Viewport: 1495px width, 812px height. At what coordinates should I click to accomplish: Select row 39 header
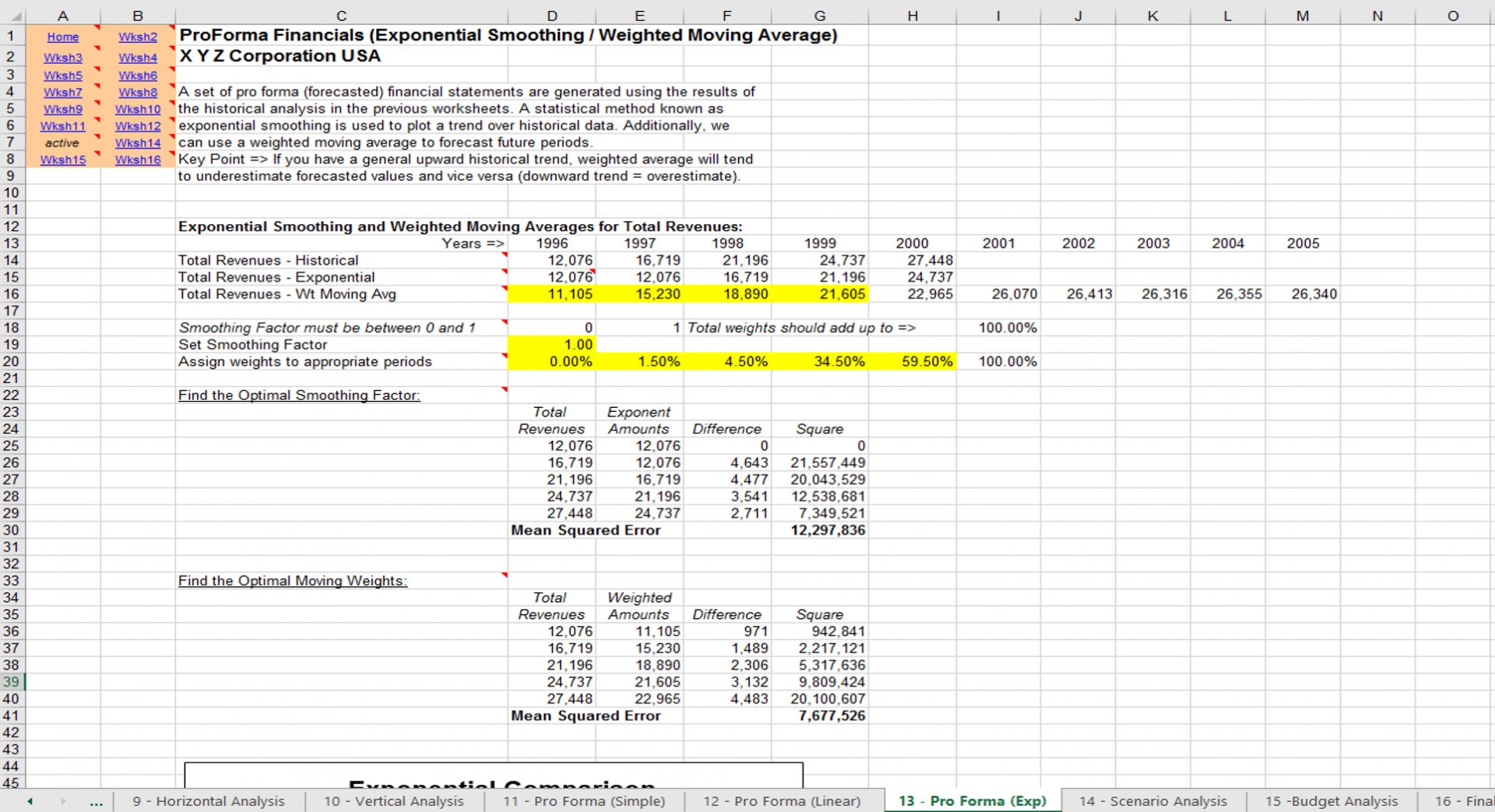click(x=11, y=682)
